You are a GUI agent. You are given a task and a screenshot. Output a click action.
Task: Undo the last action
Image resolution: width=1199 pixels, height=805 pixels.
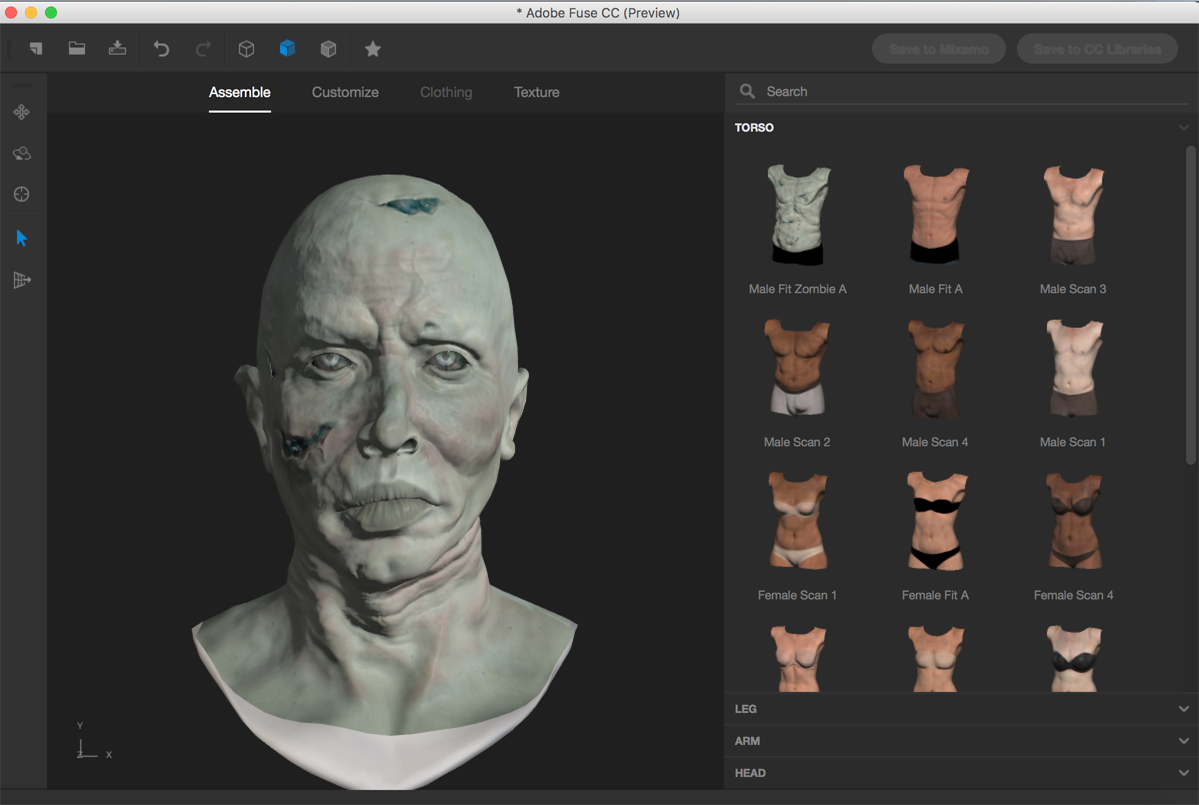point(161,49)
